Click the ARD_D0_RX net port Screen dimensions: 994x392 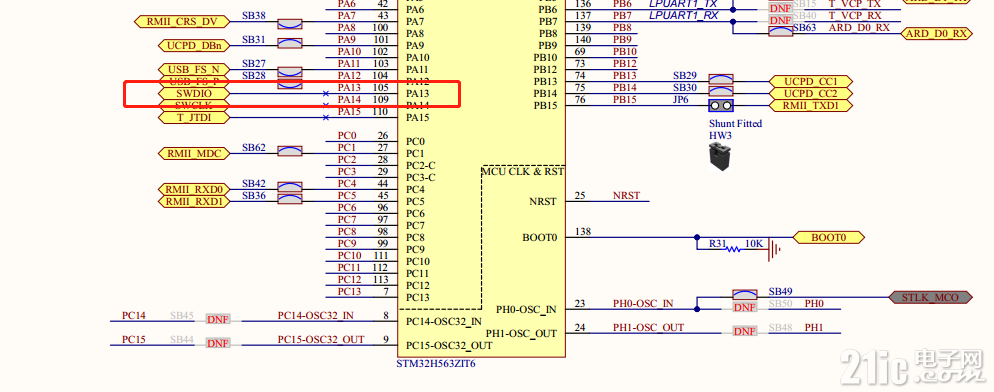[x=936, y=34]
